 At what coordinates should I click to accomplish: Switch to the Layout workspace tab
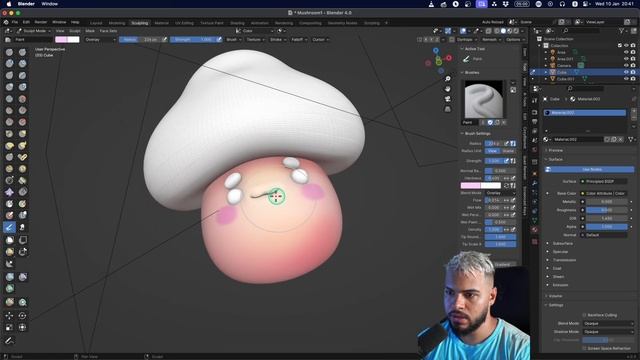96,23
